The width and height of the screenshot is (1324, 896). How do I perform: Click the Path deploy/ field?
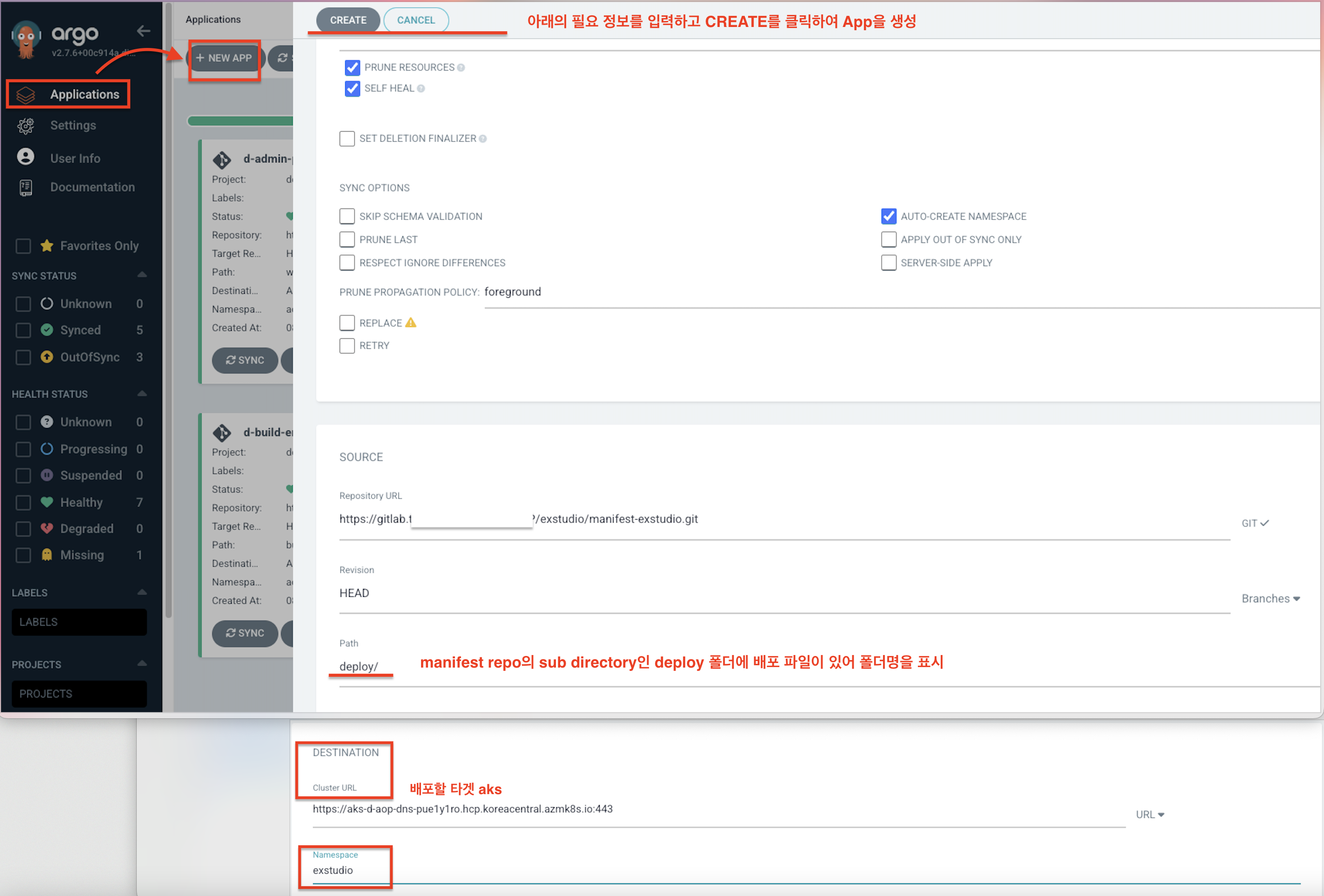pos(829,668)
